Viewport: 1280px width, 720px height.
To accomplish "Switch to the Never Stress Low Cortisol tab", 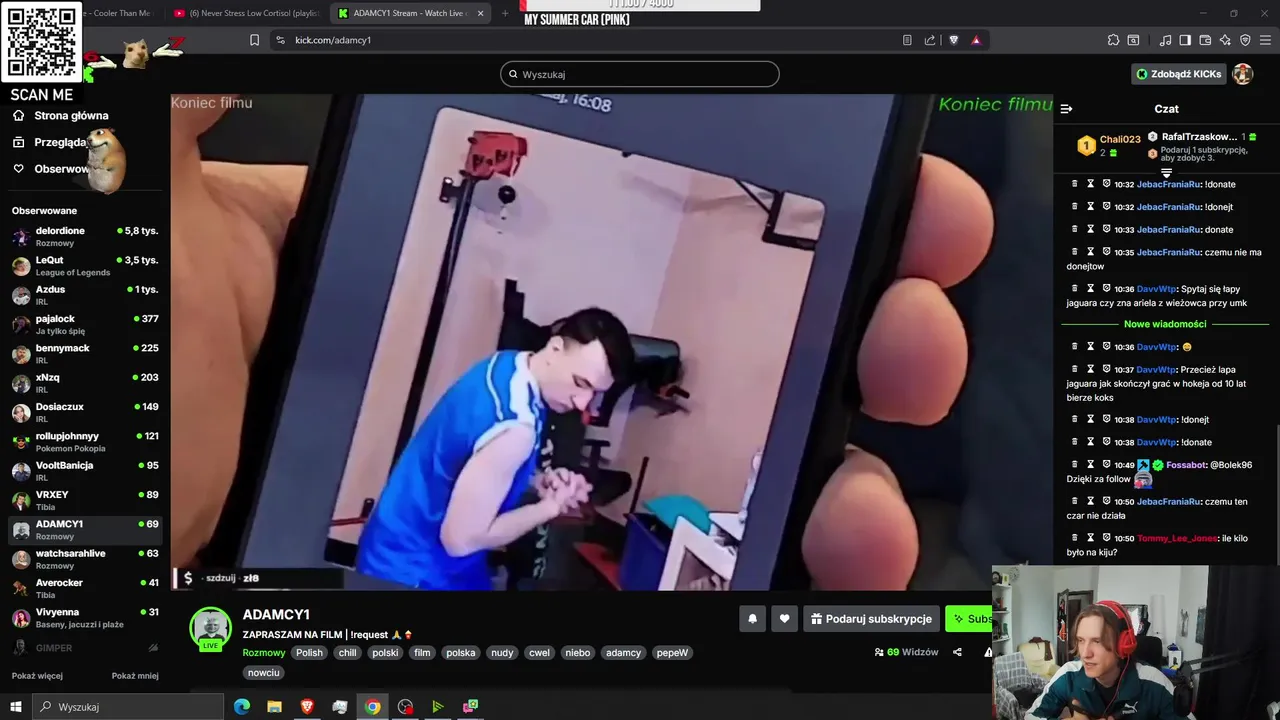I will point(246,13).
